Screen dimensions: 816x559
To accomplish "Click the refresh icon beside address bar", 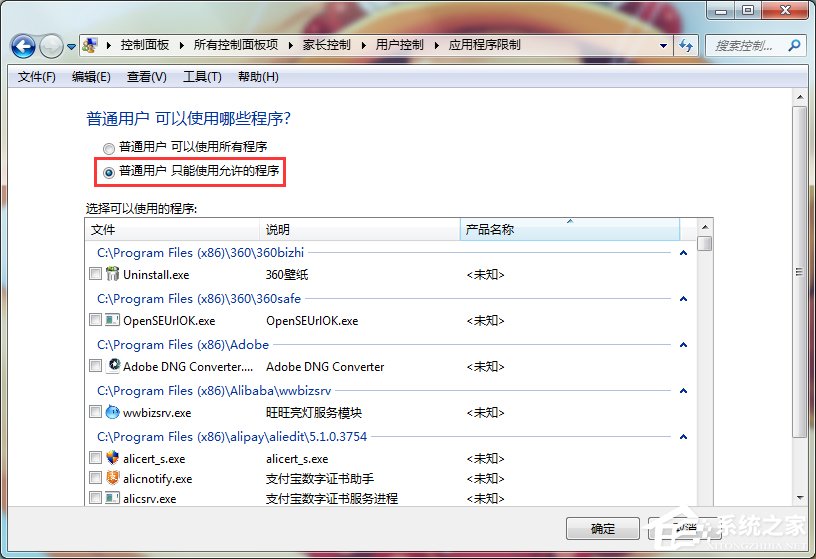I will click(686, 46).
